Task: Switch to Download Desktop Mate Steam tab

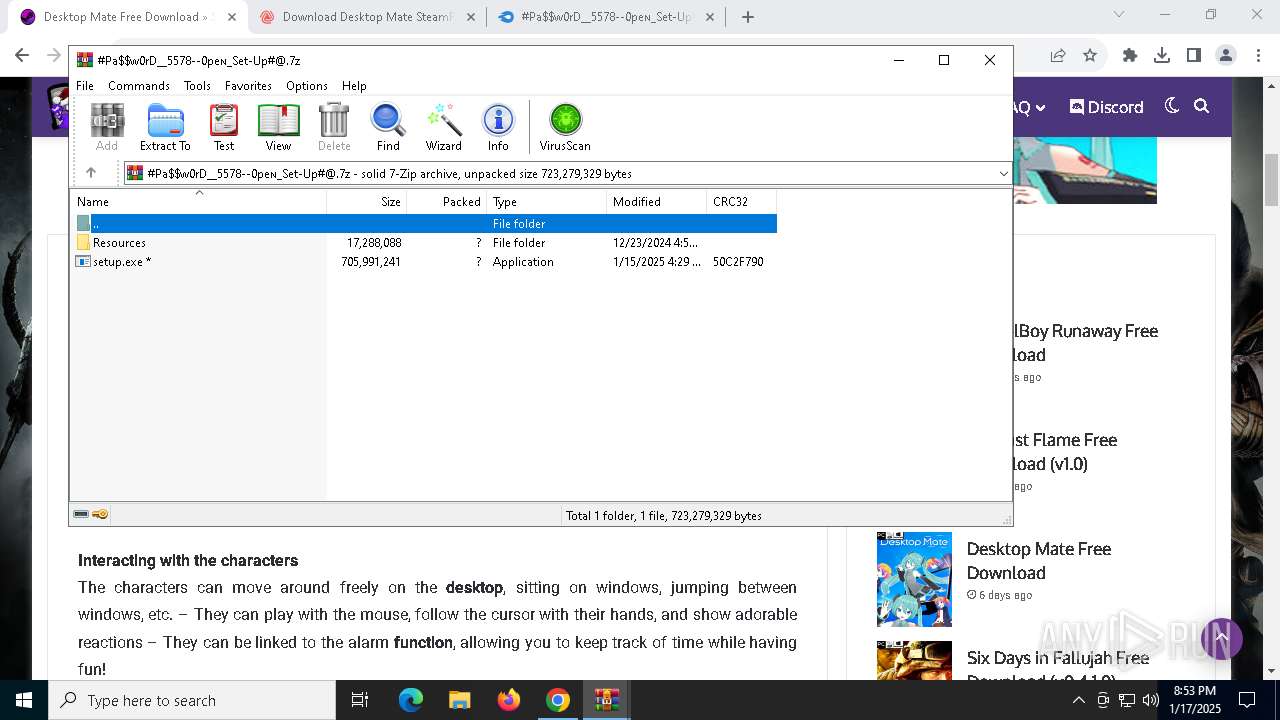Action: pos(365,17)
